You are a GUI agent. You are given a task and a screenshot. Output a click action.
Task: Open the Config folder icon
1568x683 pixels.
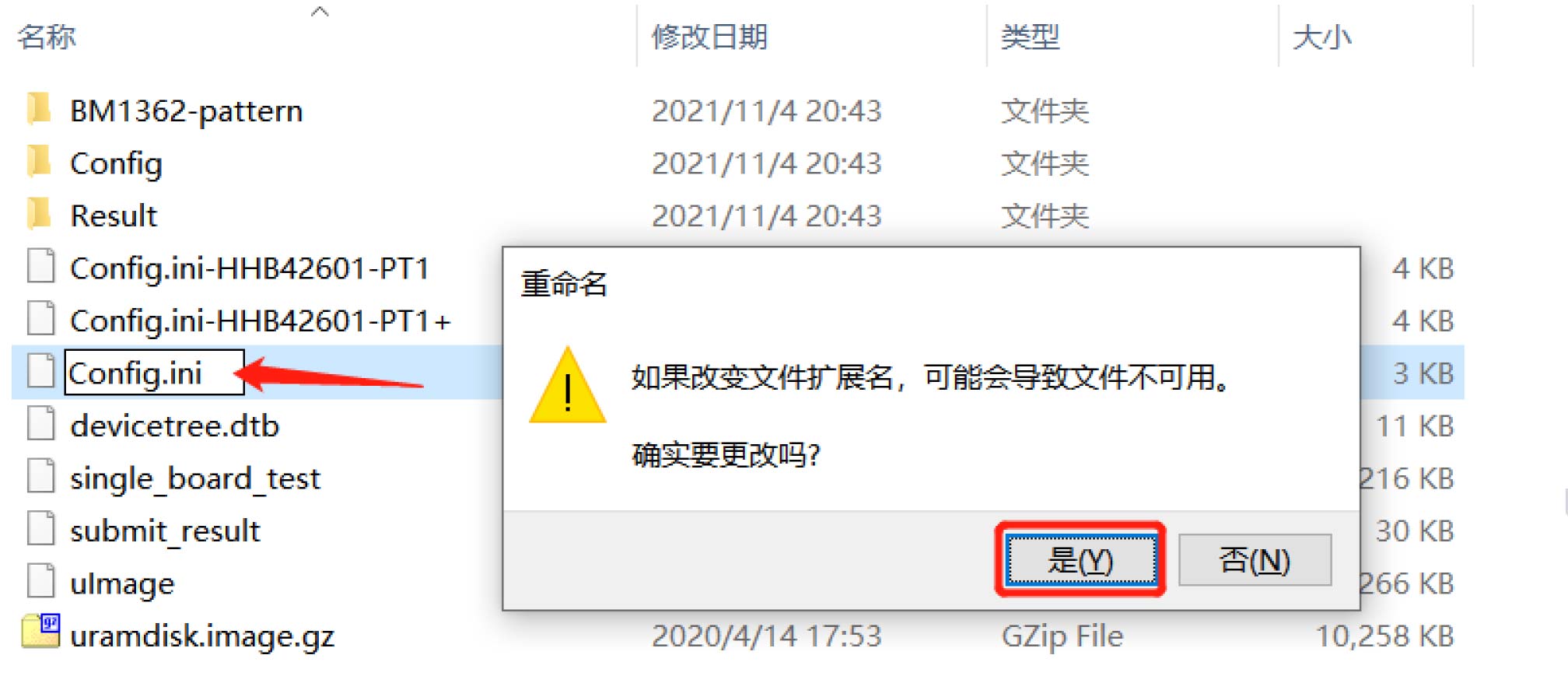click(x=39, y=162)
